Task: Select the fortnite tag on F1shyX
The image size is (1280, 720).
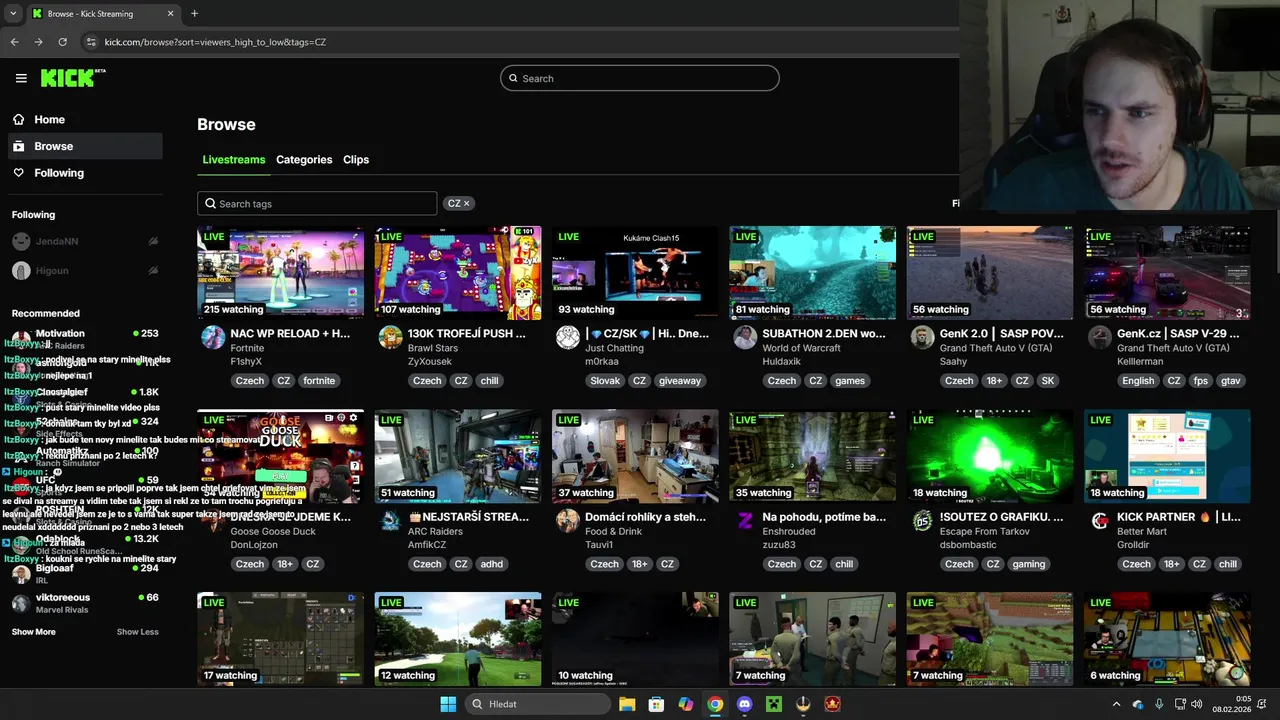Action: [x=319, y=380]
